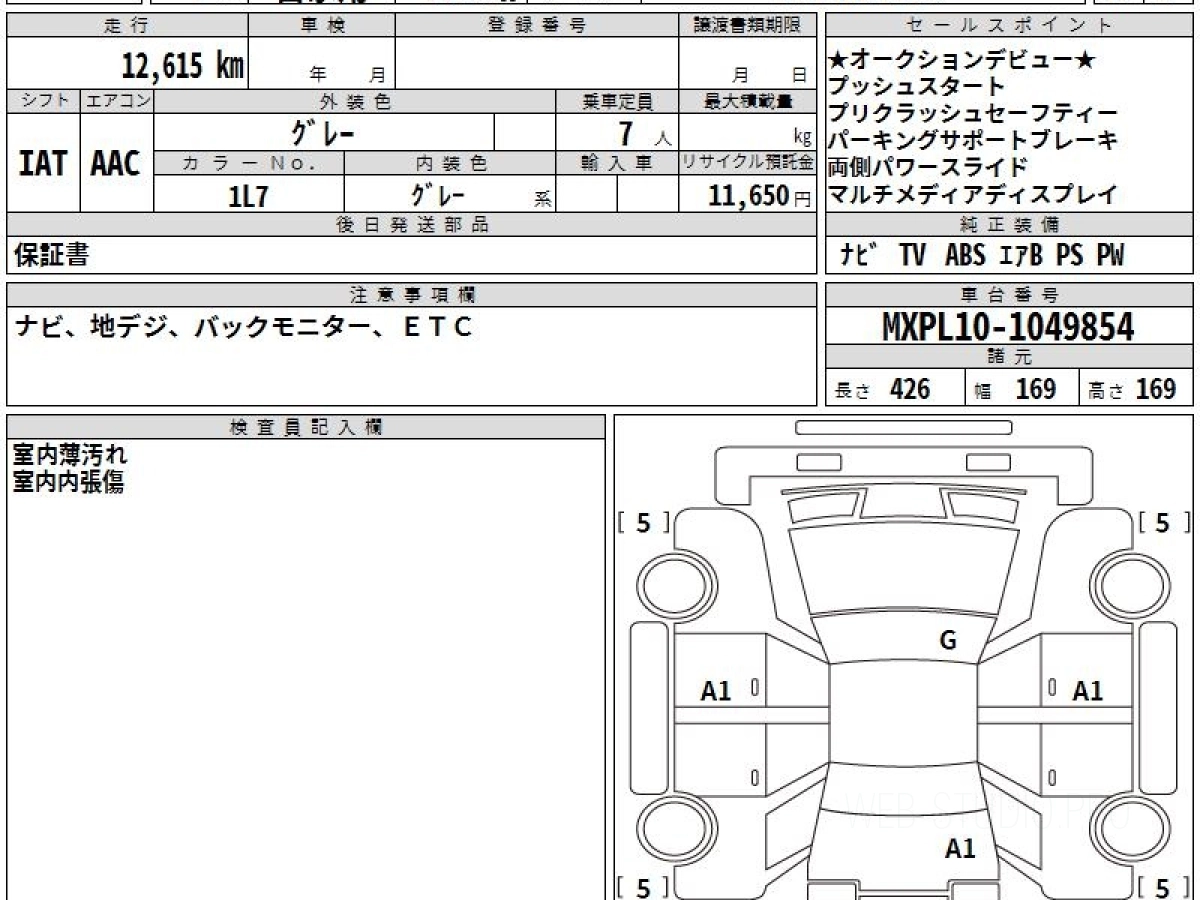The width and height of the screenshot is (1200, 900).
Task: Select the 後日発送部品 section header
Action: (x=412, y=225)
